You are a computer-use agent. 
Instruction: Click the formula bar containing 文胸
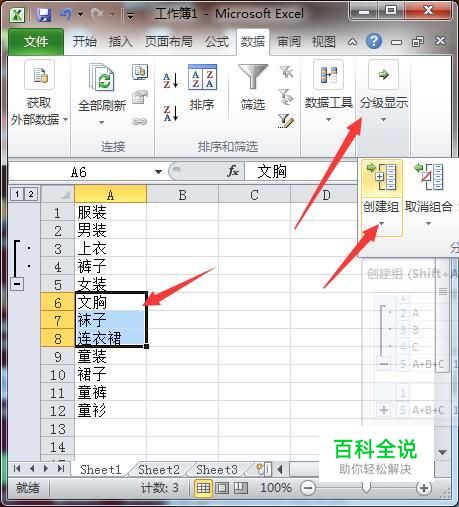point(300,172)
